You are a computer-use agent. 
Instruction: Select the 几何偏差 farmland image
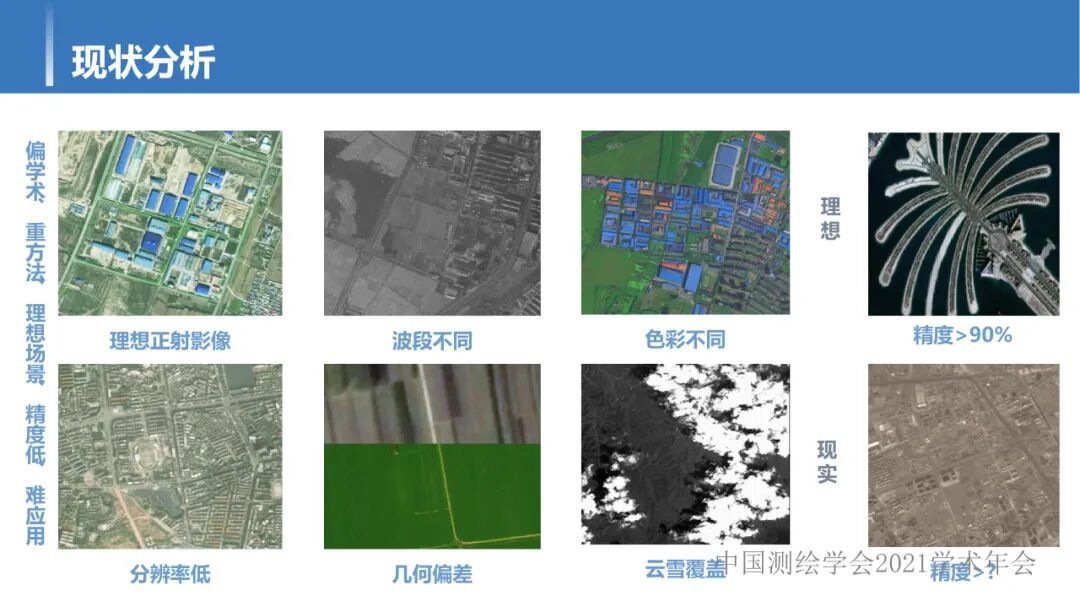coord(433,456)
